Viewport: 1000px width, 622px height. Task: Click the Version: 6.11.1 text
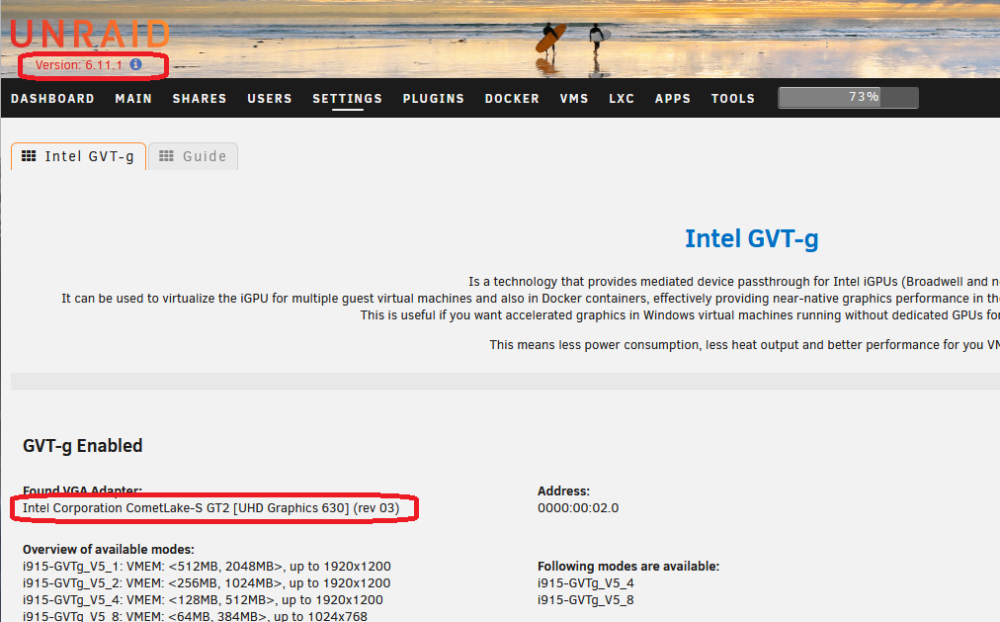(x=78, y=65)
